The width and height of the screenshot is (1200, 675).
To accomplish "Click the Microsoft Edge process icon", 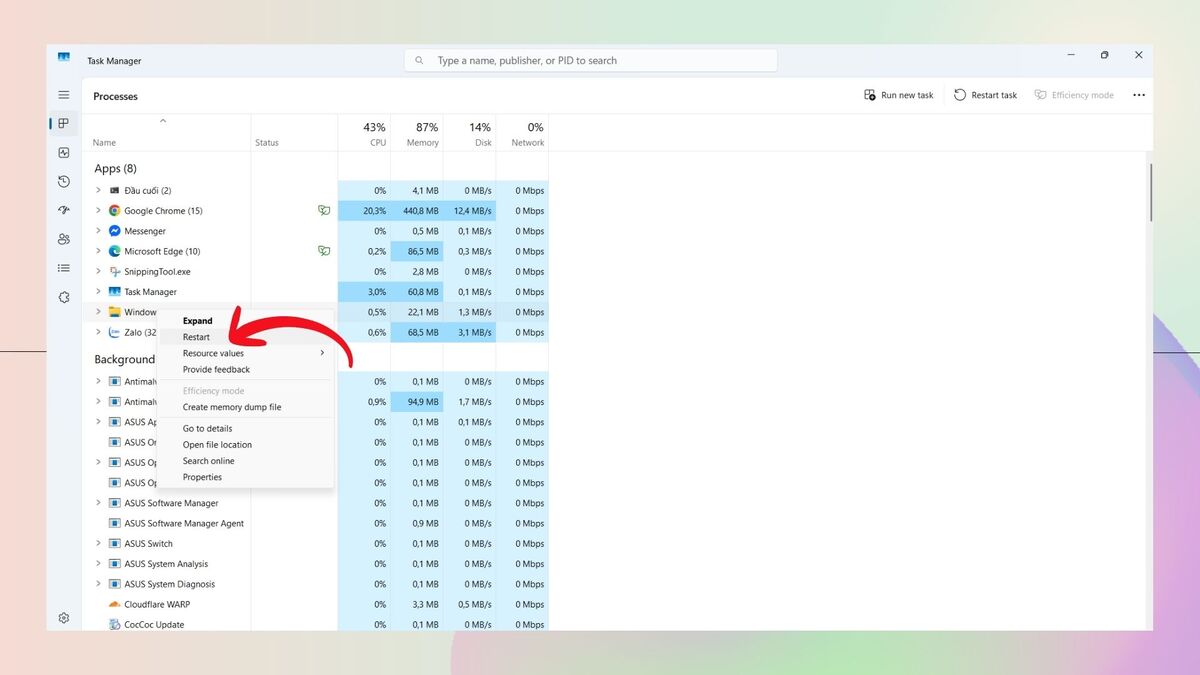I will [115, 251].
